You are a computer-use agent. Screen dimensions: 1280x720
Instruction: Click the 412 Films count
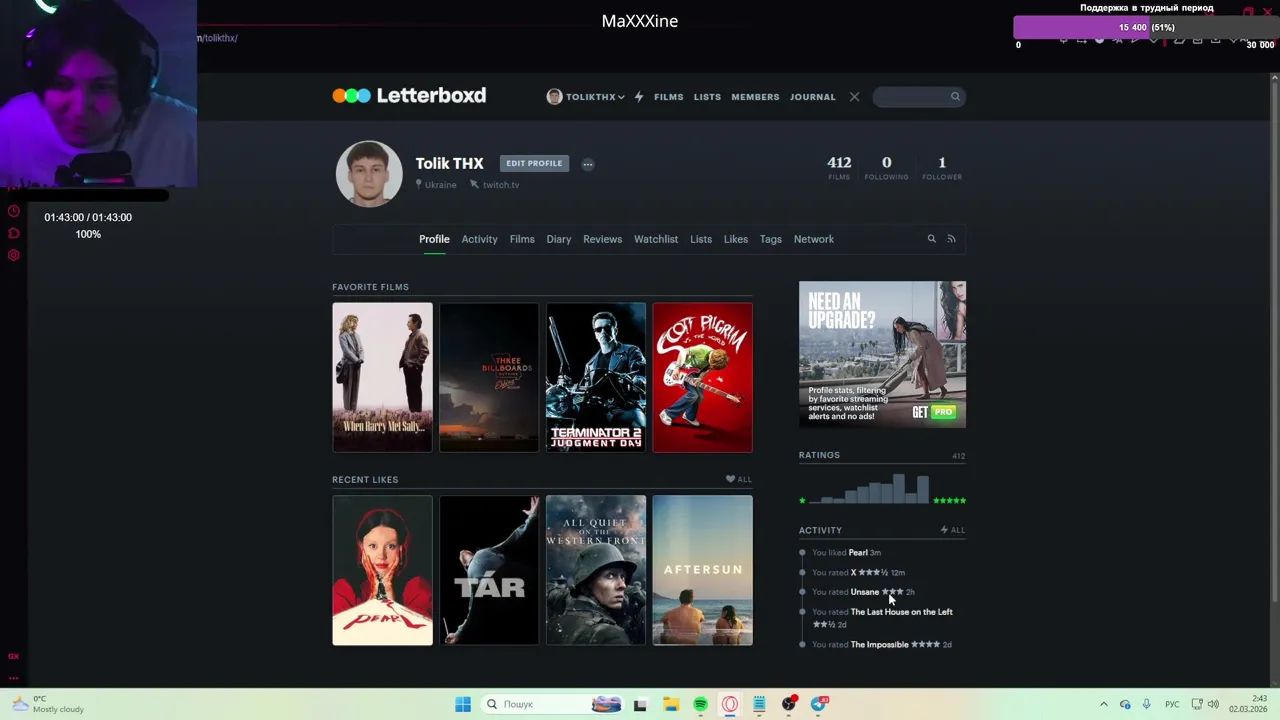coord(839,167)
